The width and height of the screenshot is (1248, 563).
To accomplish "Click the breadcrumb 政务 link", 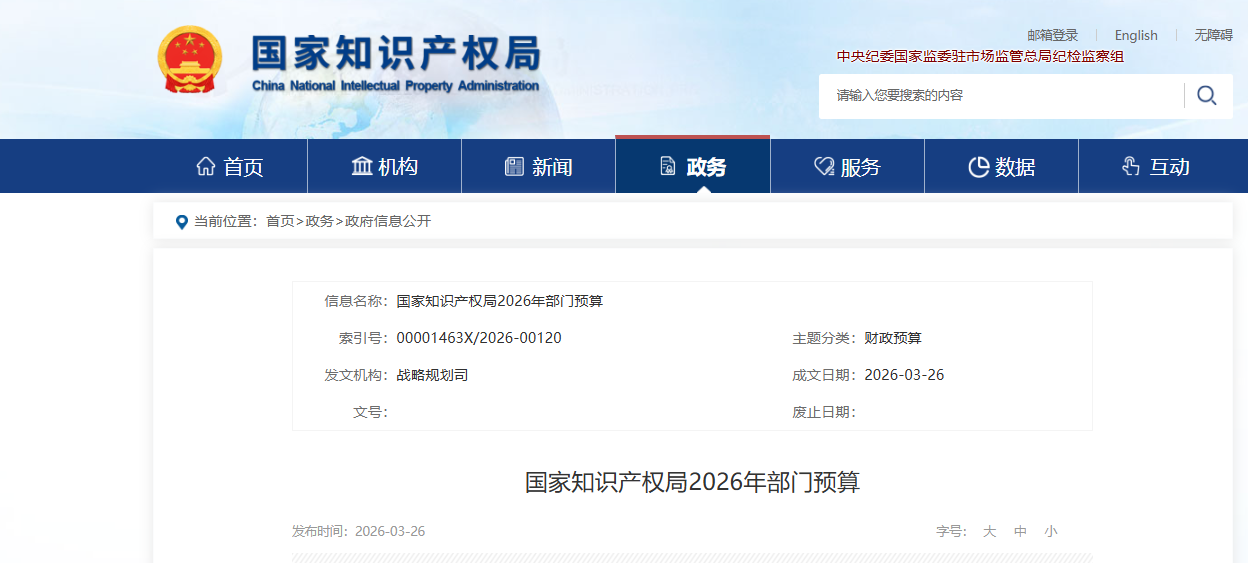I will coord(320,221).
